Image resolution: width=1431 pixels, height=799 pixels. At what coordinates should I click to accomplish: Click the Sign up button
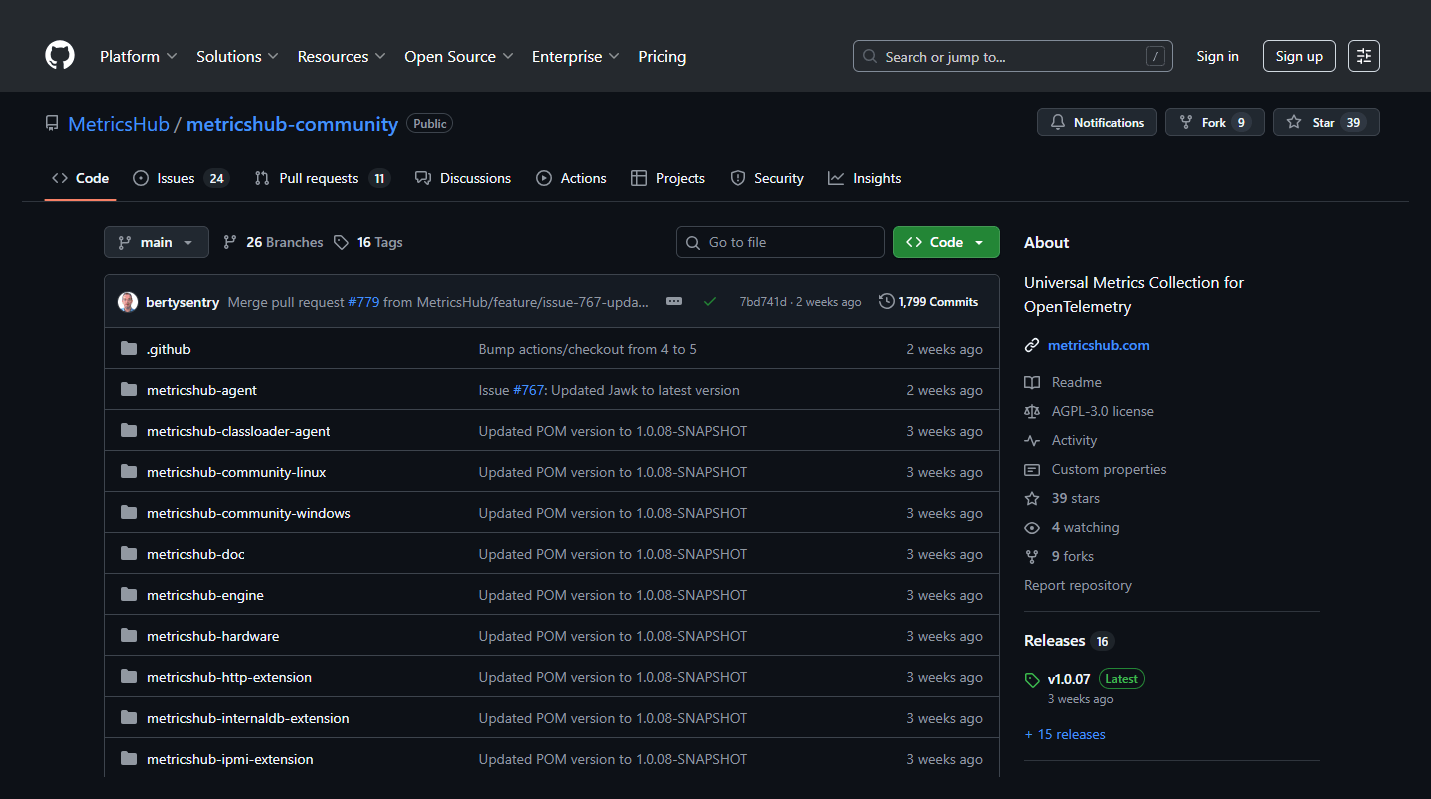1298,56
